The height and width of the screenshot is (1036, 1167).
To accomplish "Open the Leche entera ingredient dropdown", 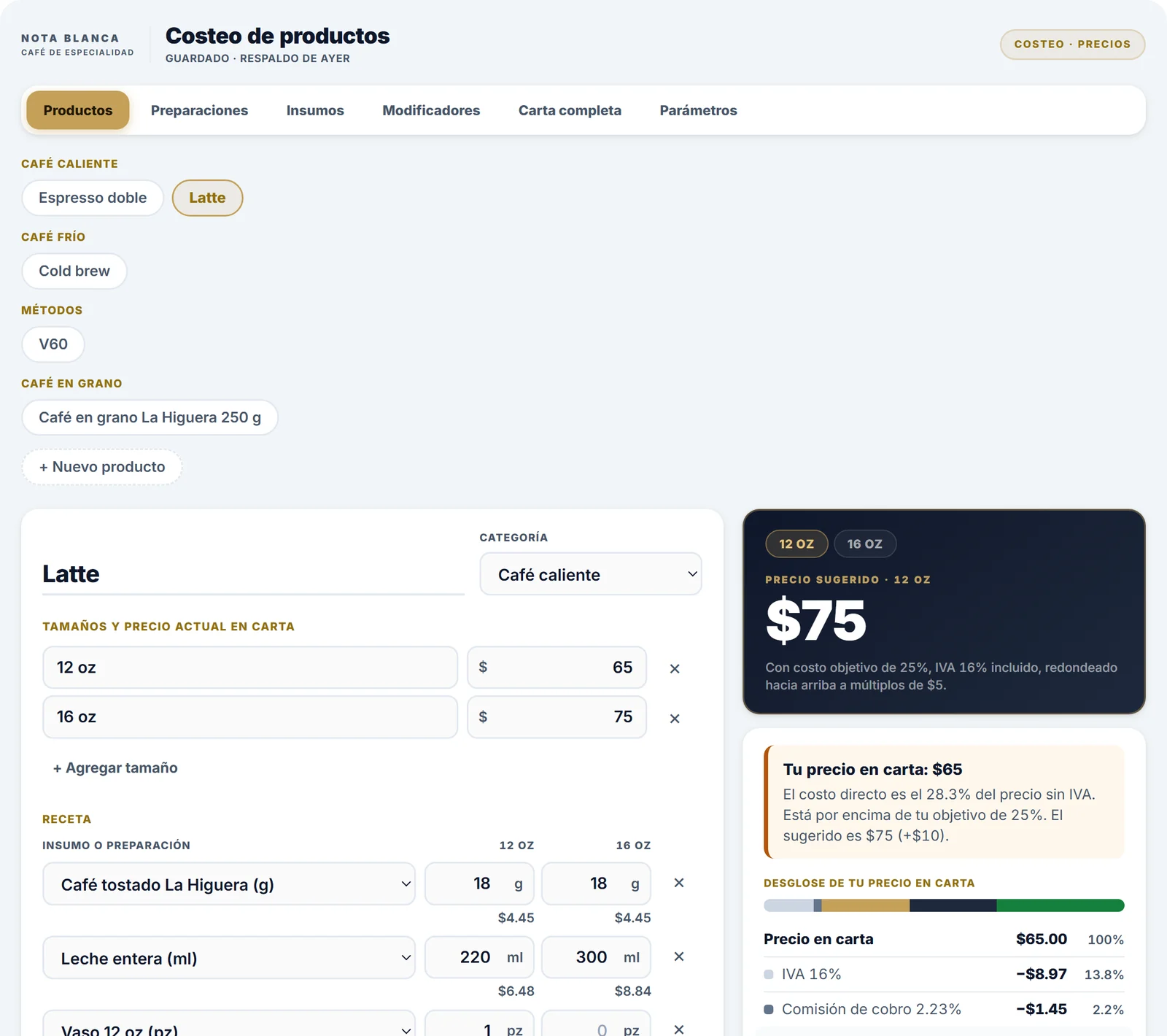I will point(229,958).
